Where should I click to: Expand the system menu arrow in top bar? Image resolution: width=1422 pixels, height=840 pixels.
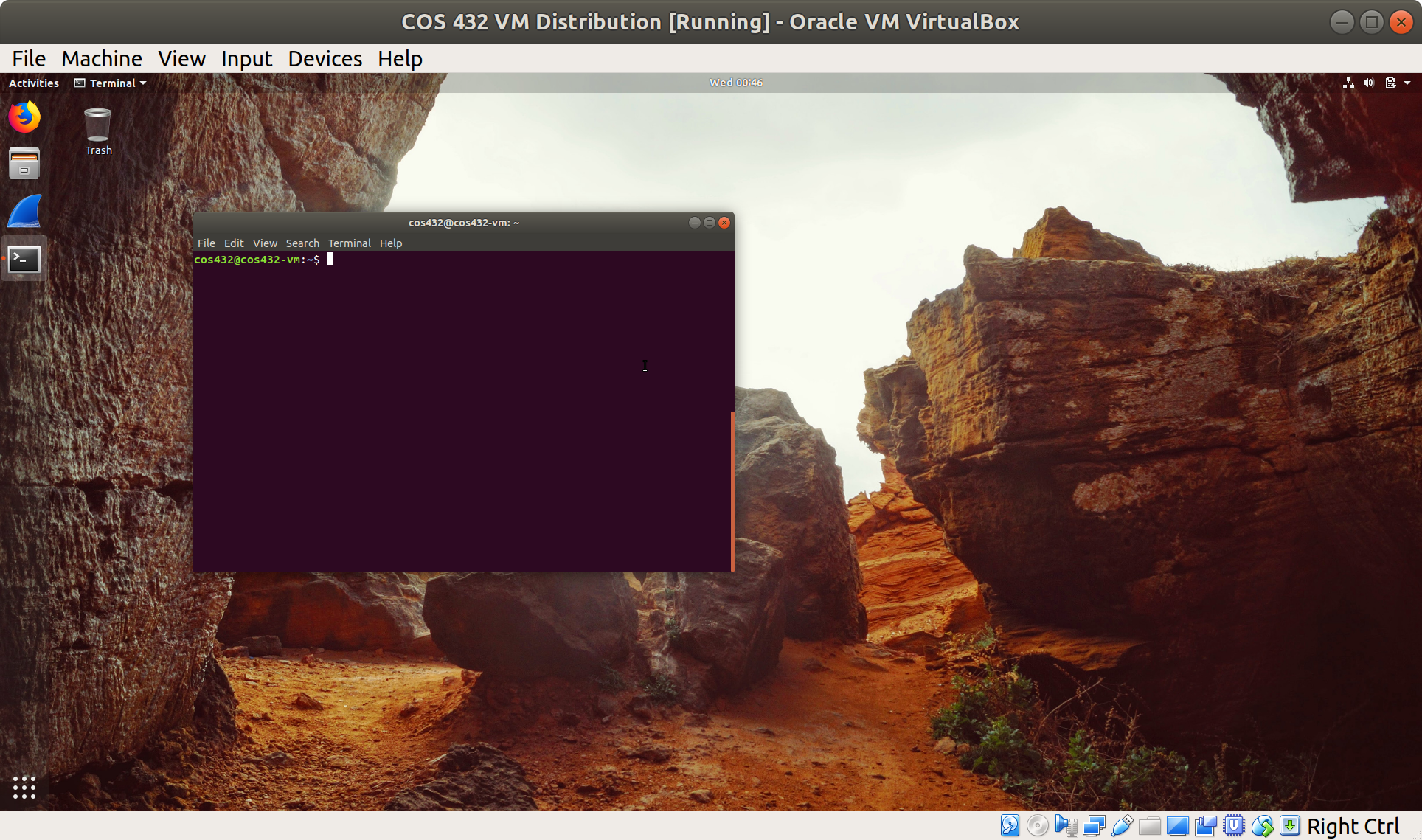pyautogui.click(x=1407, y=83)
